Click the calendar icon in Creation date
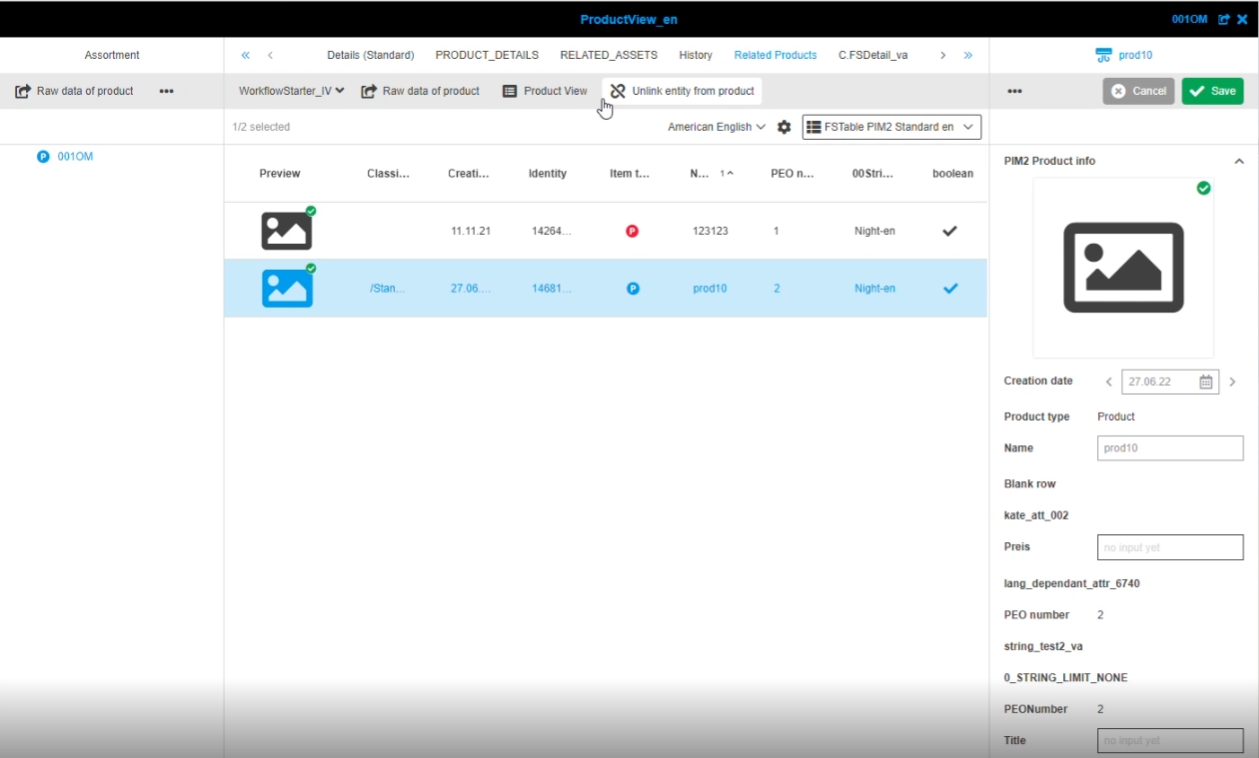Viewport: 1259px width, 758px height. pyautogui.click(x=1206, y=382)
